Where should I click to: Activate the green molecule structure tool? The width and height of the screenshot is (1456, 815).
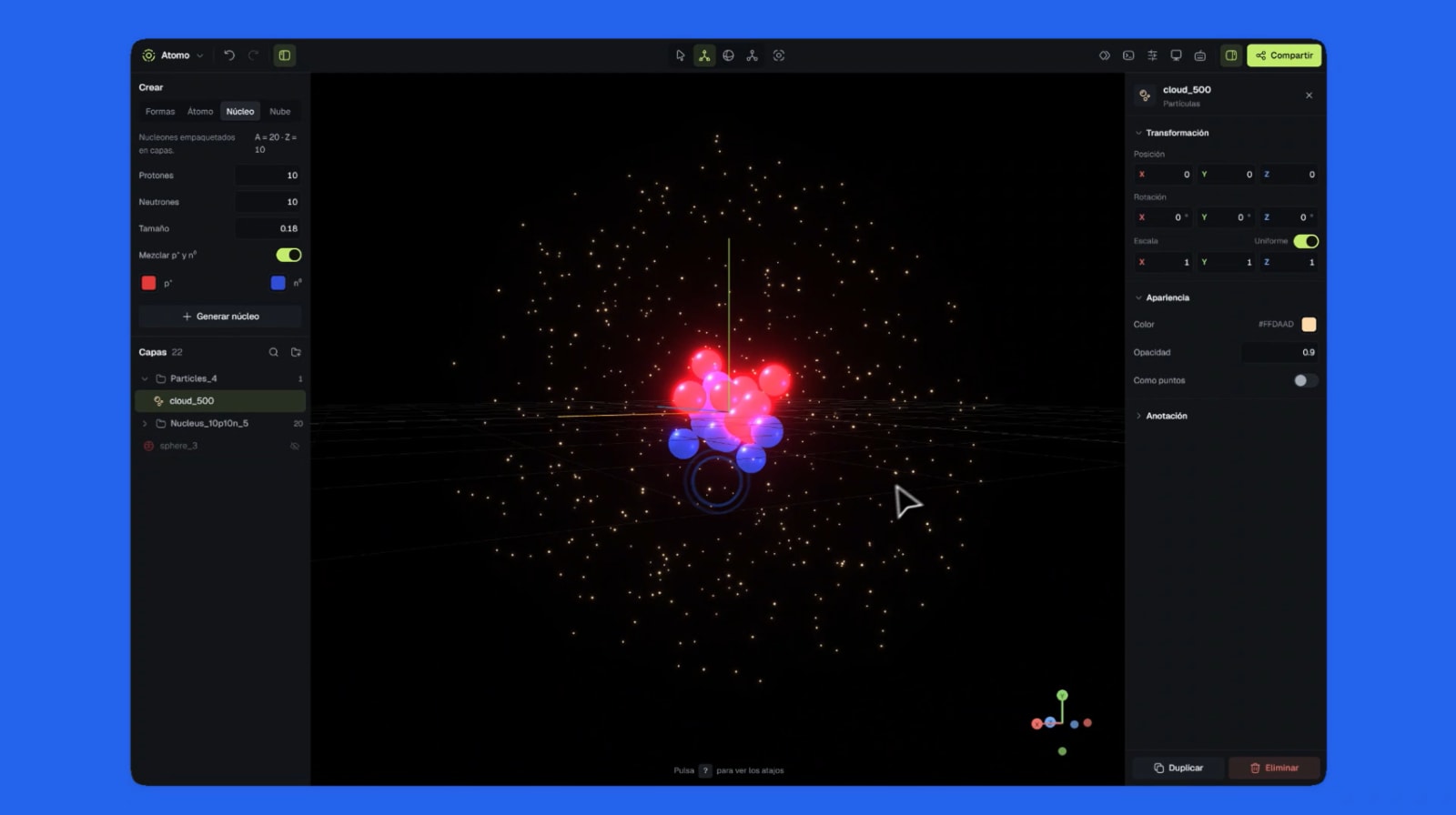[x=704, y=55]
